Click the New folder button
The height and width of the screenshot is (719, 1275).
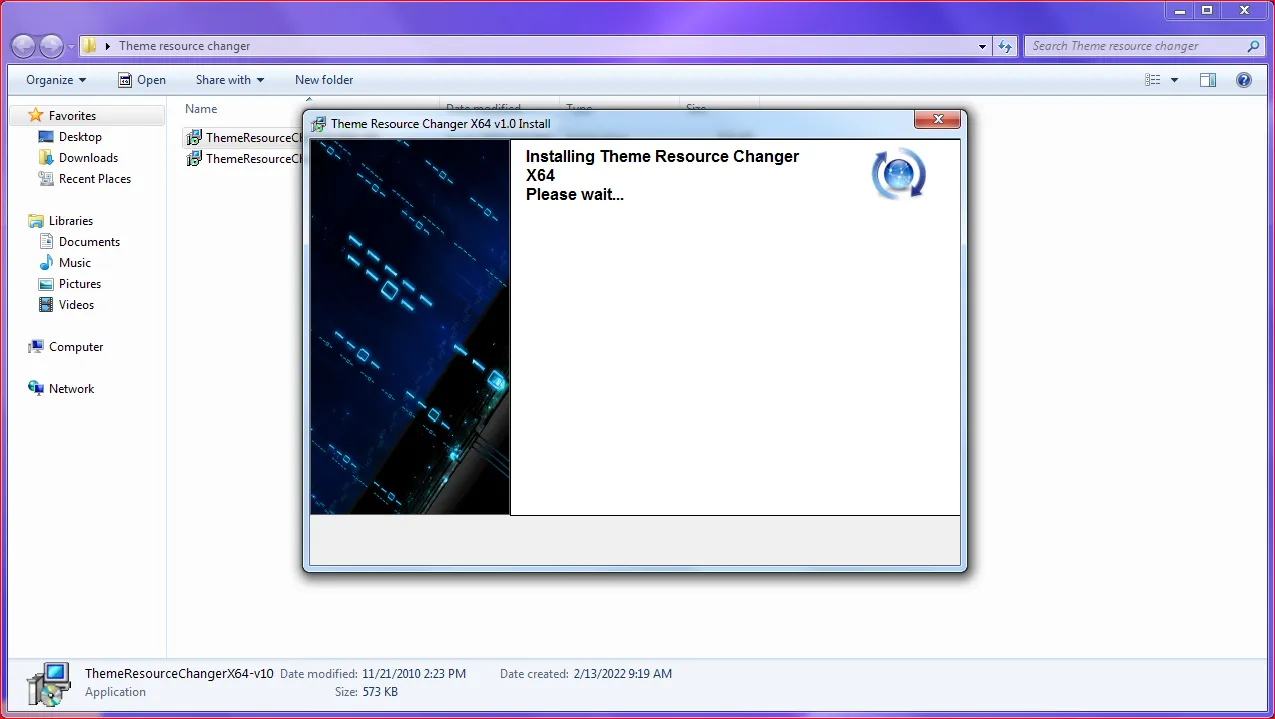pos(324,80)
